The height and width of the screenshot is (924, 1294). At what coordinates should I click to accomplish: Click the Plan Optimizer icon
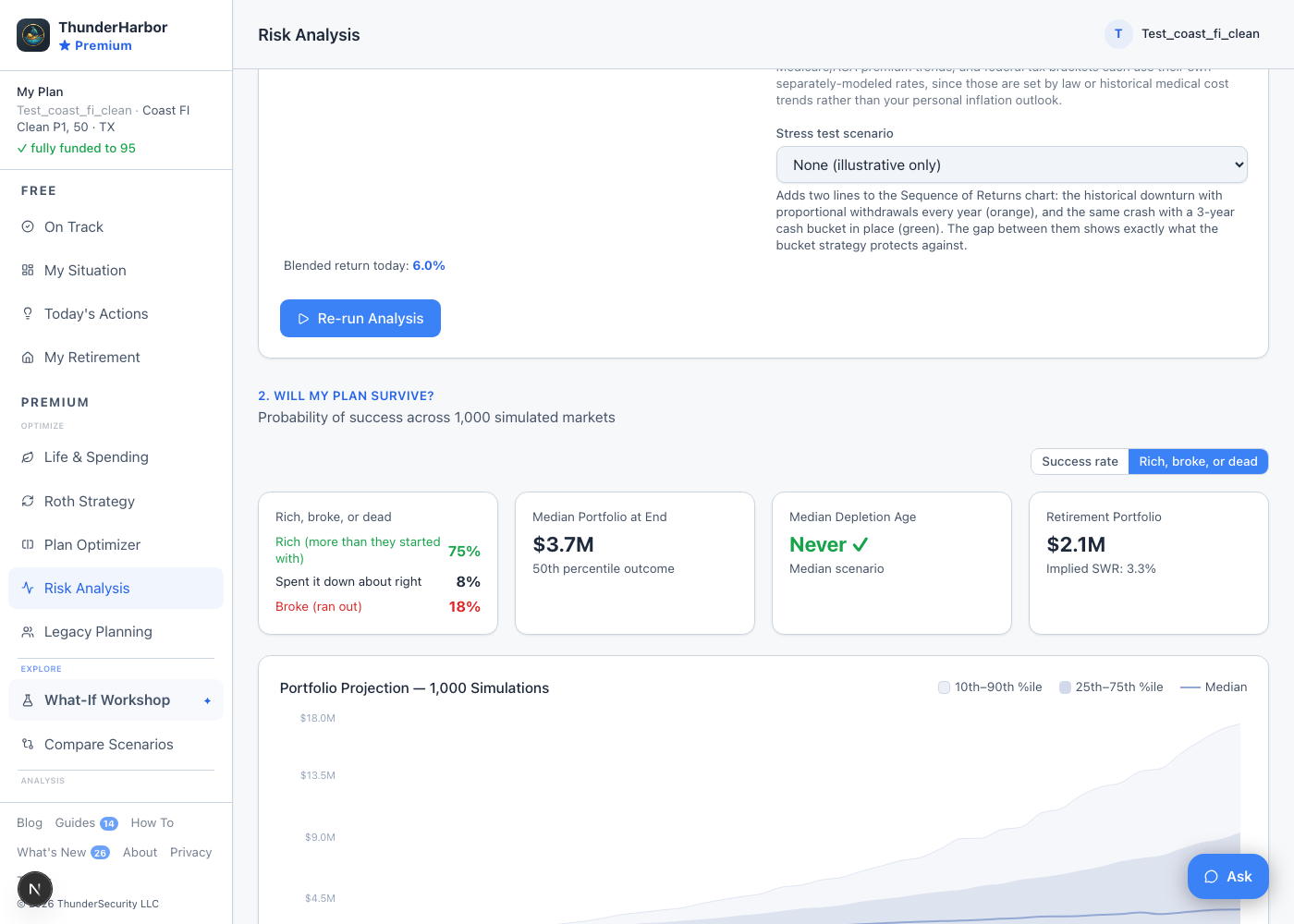point(28,544)
